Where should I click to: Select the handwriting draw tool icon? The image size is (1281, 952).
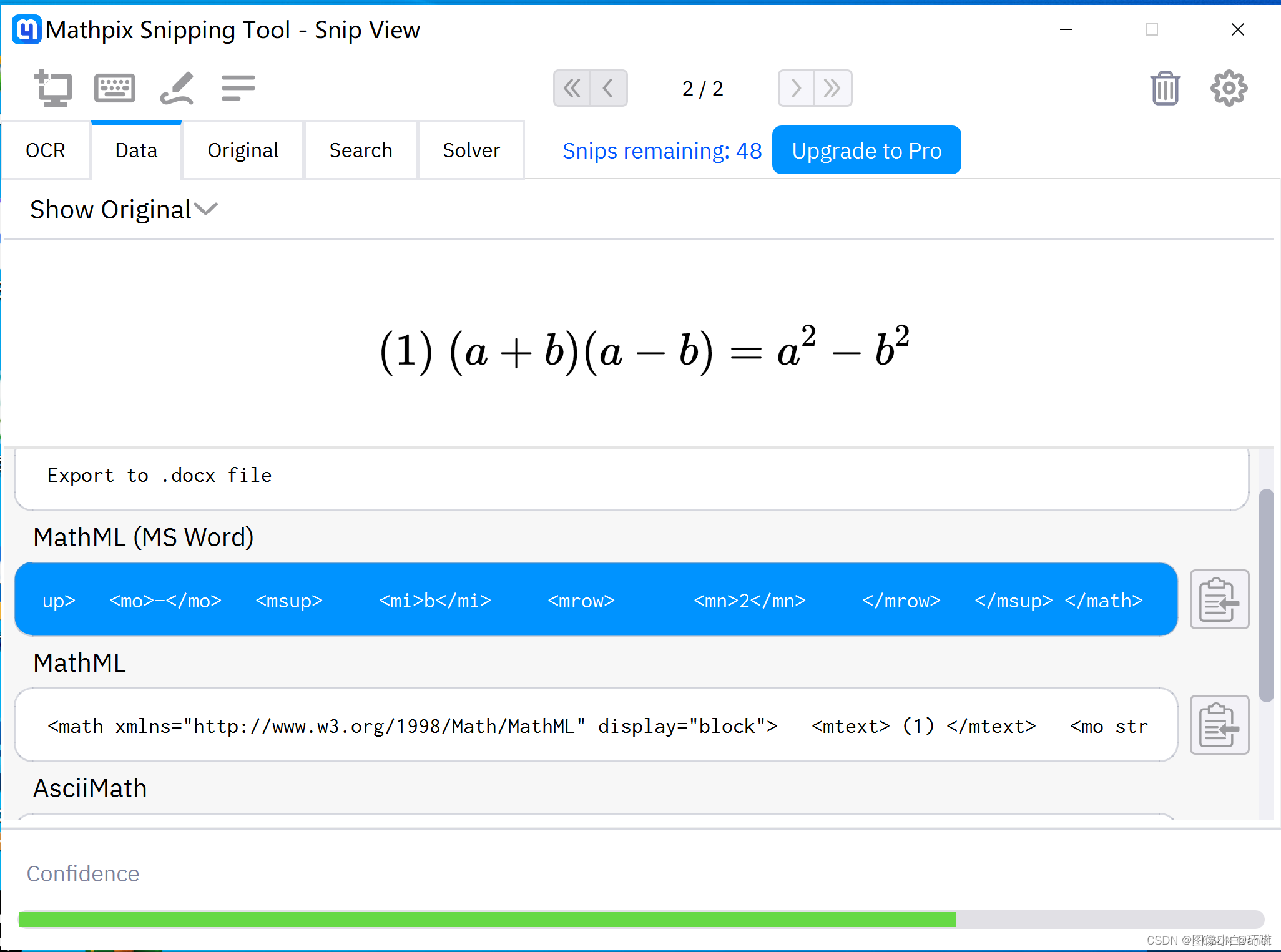coord(177,88)
